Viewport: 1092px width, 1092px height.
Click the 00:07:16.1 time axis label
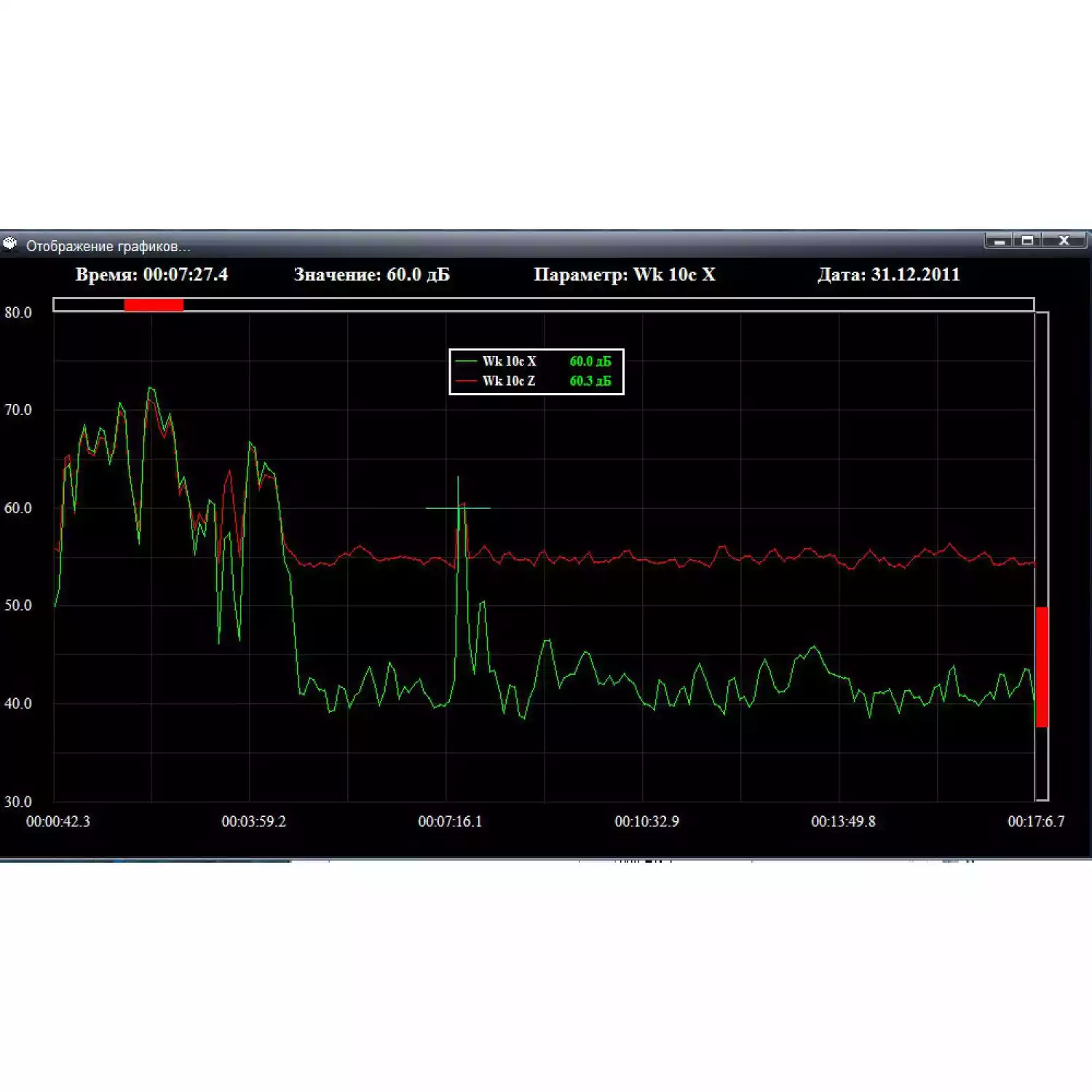(x=450, y=822)
